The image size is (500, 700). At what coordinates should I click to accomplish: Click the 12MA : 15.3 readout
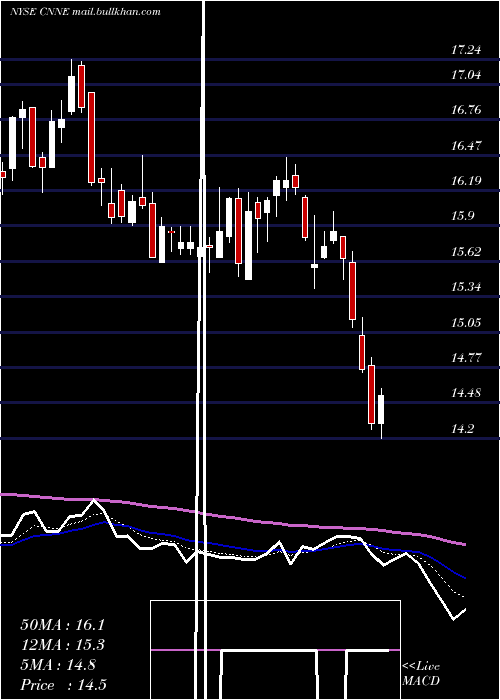(62, 645)
